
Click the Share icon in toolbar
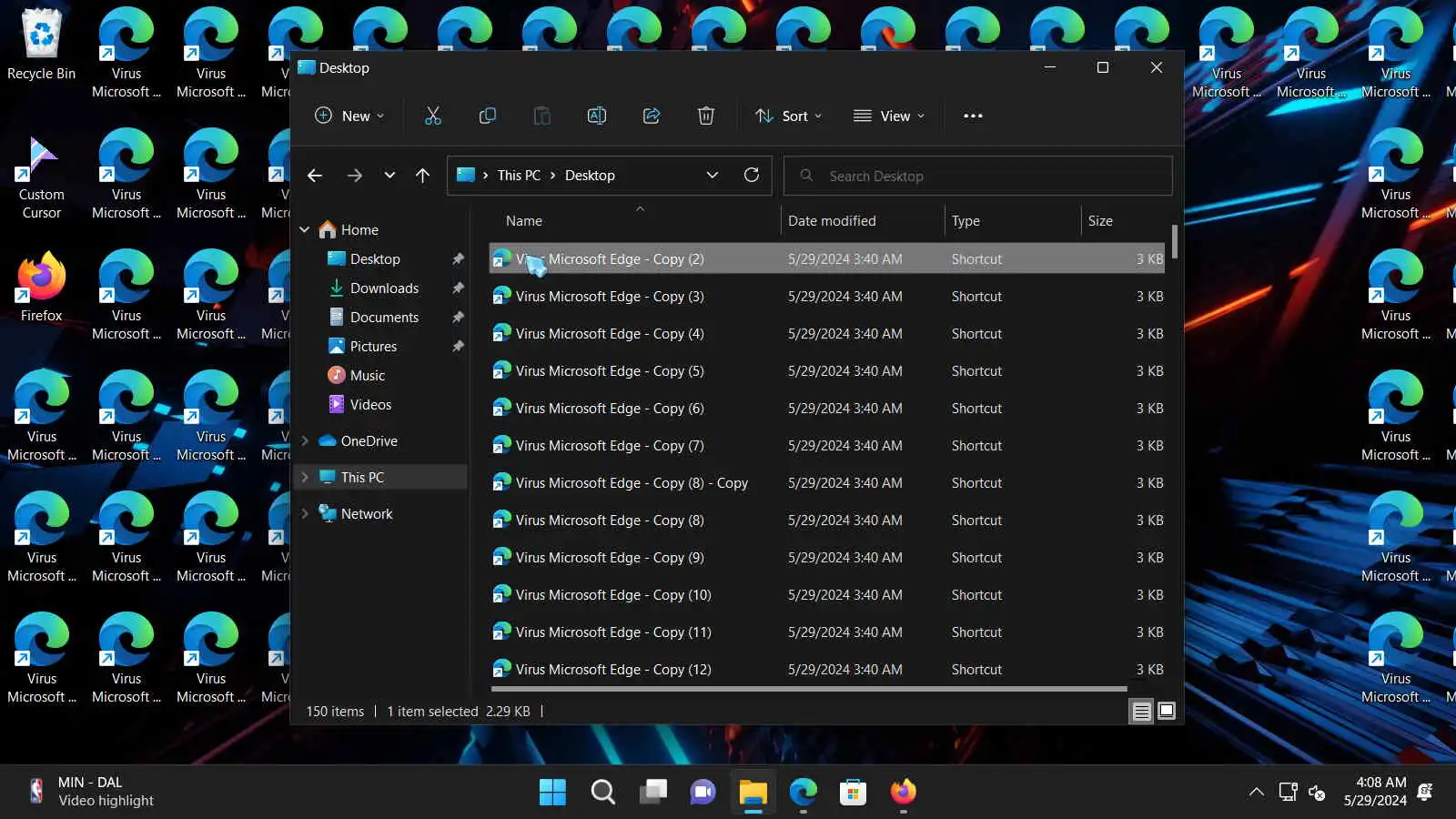pyautogui.click(x=652, y=116)
